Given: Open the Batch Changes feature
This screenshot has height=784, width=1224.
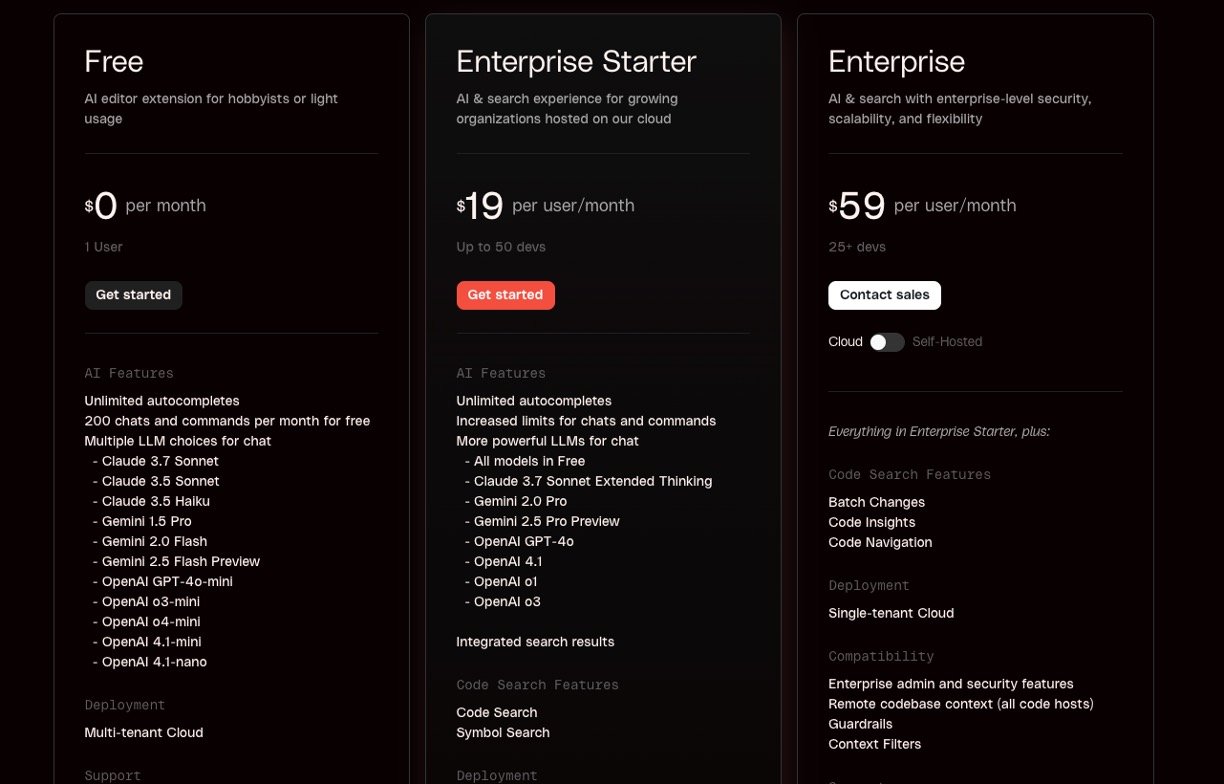Looking at the screenshot, I should click(876, 502).
